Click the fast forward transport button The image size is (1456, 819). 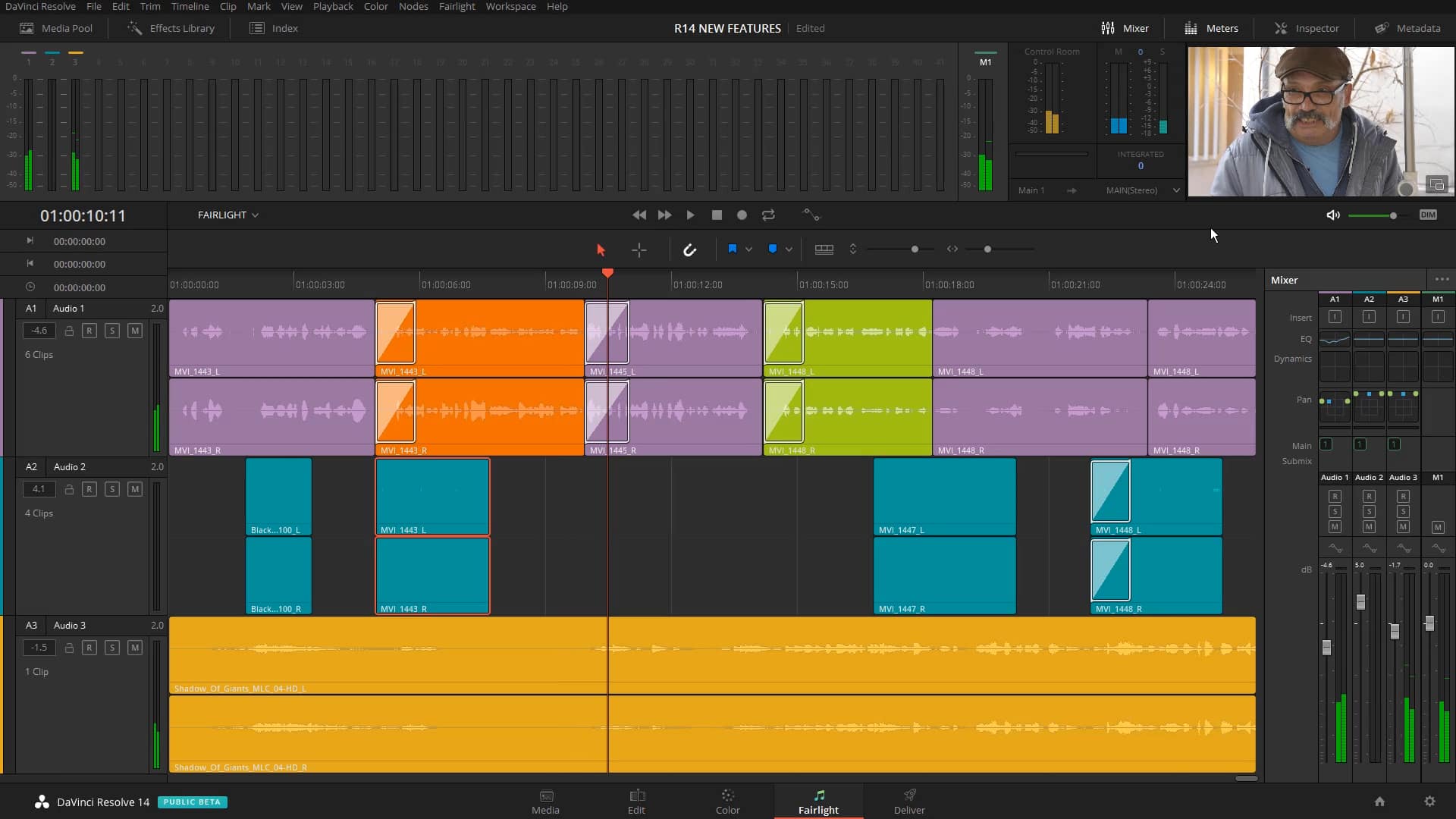664,215
